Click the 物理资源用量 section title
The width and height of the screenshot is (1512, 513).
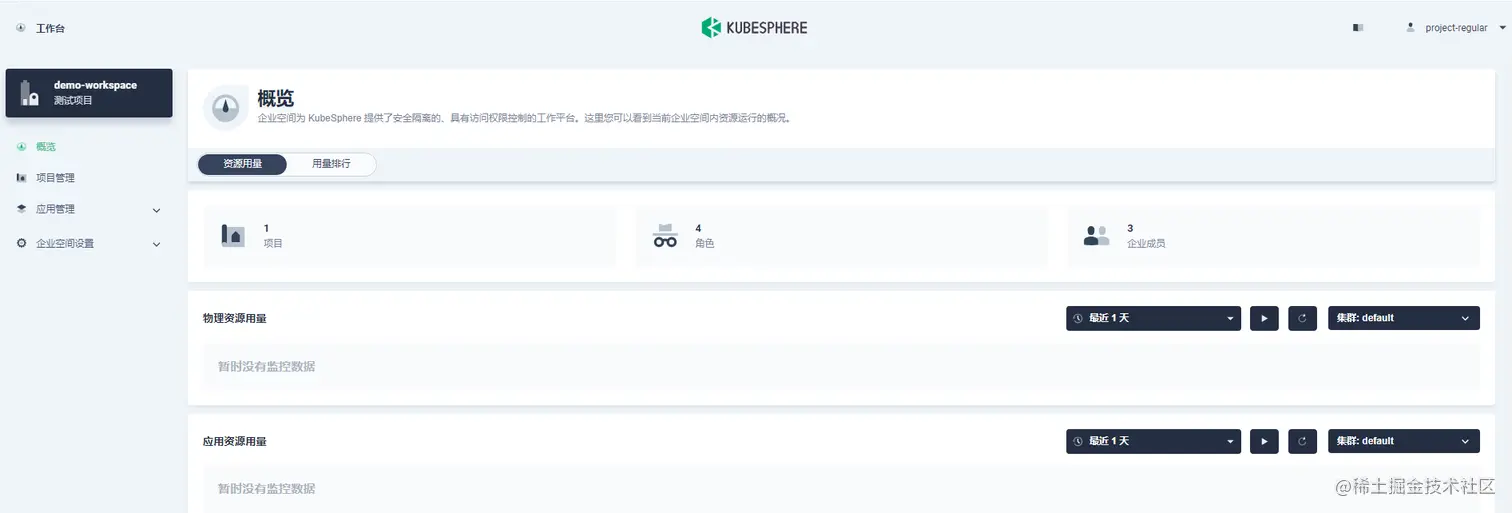(235, 319)
